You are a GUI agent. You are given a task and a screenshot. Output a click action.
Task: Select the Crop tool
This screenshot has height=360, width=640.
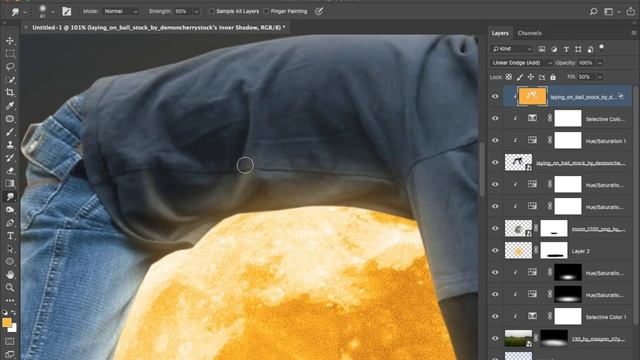tap(10, 93)
